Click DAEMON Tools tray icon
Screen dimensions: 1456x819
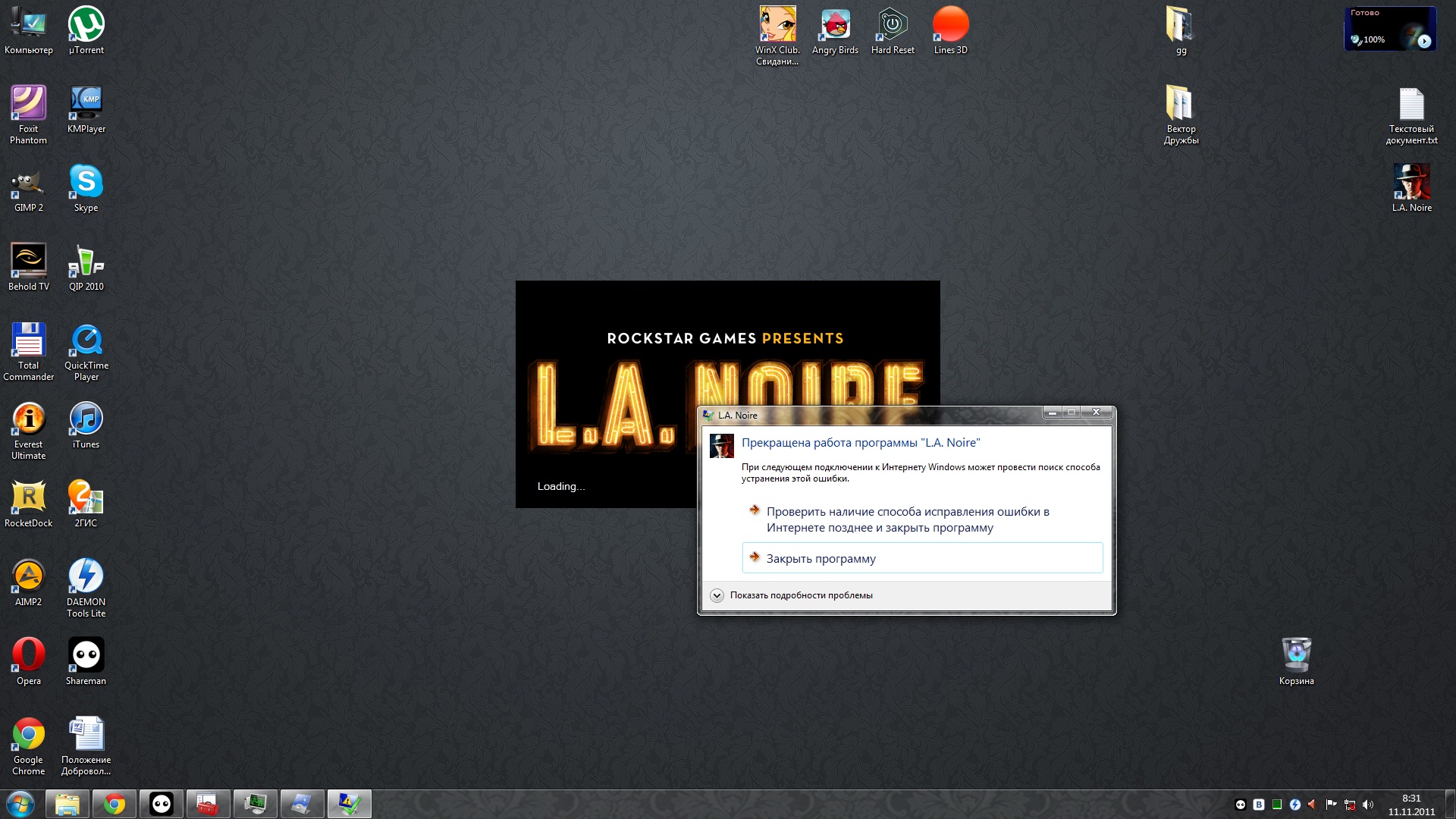coord(1295,805)
